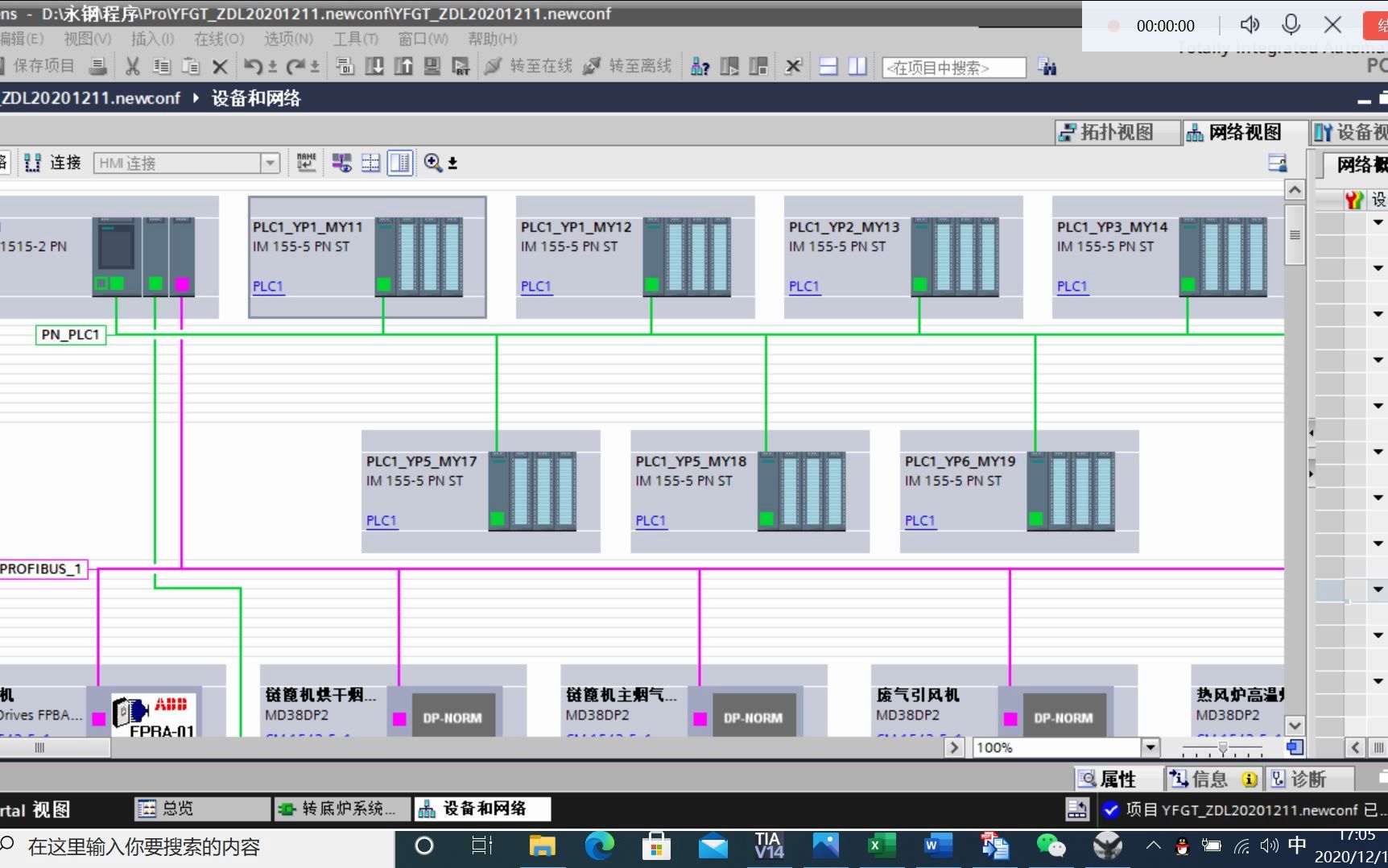The image size is (1388, 868).
Task: Click the Stop CPU icon
Action: (758, 67)
